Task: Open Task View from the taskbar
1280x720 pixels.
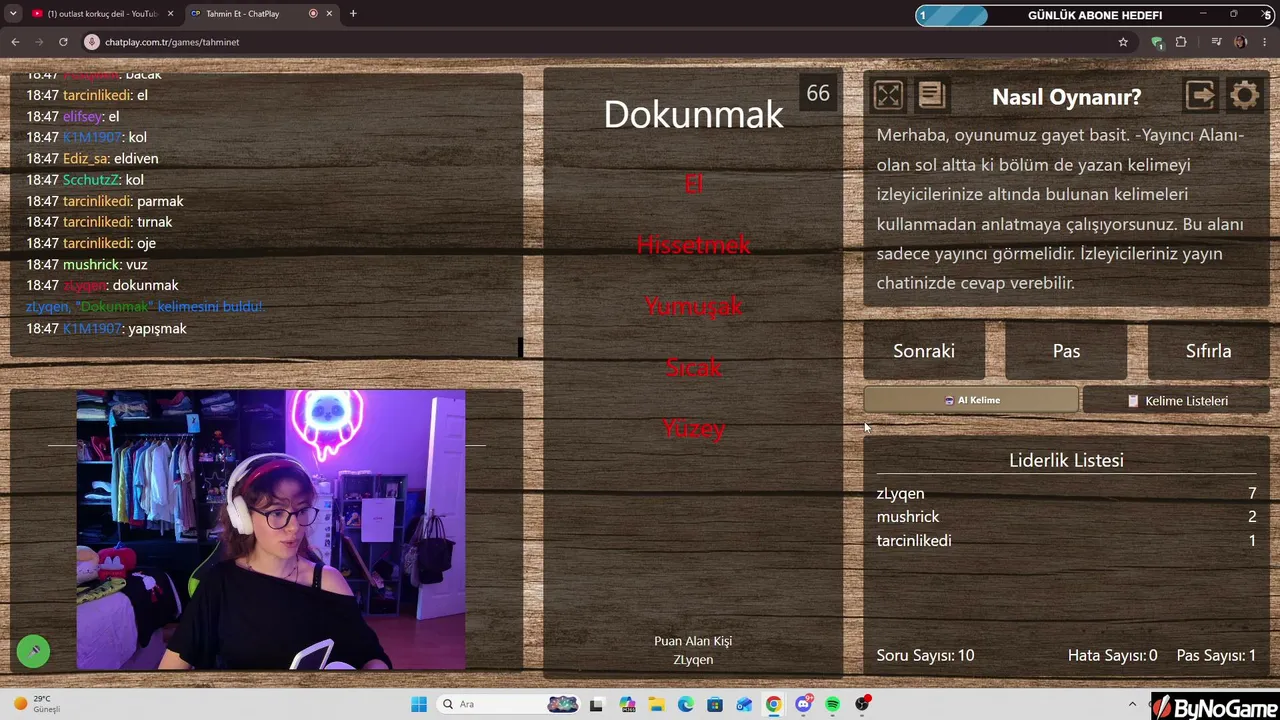Action: (596, 704)
